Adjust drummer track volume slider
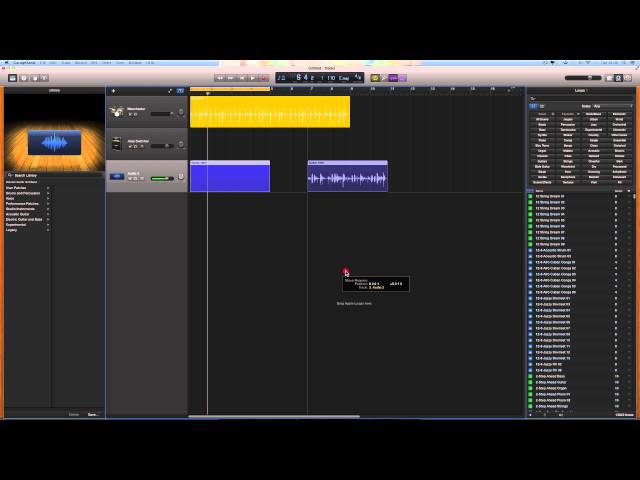Screen dimensions: 640x480 point(162,114)
